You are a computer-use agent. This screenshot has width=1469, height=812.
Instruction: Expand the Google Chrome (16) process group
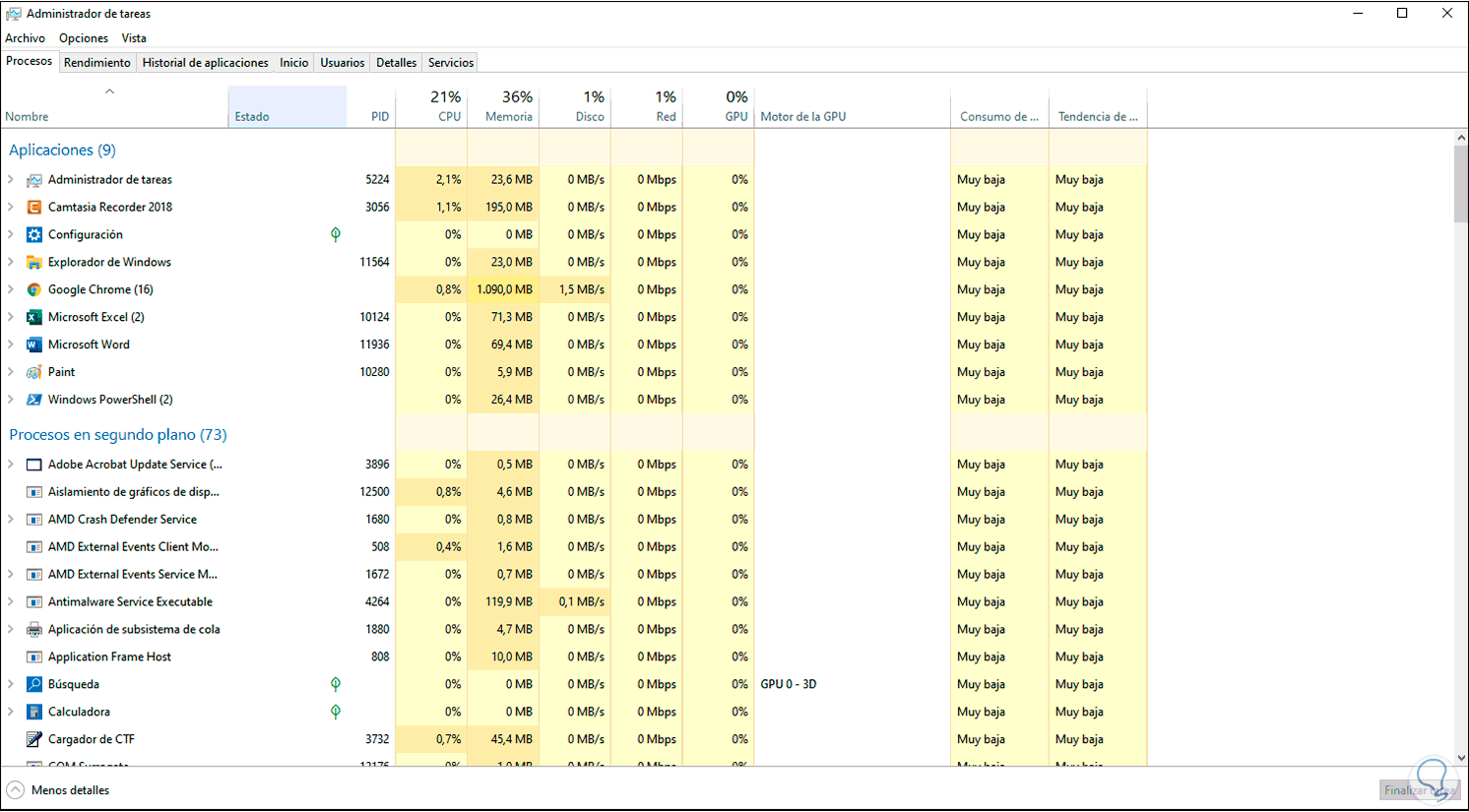[11, 290]
